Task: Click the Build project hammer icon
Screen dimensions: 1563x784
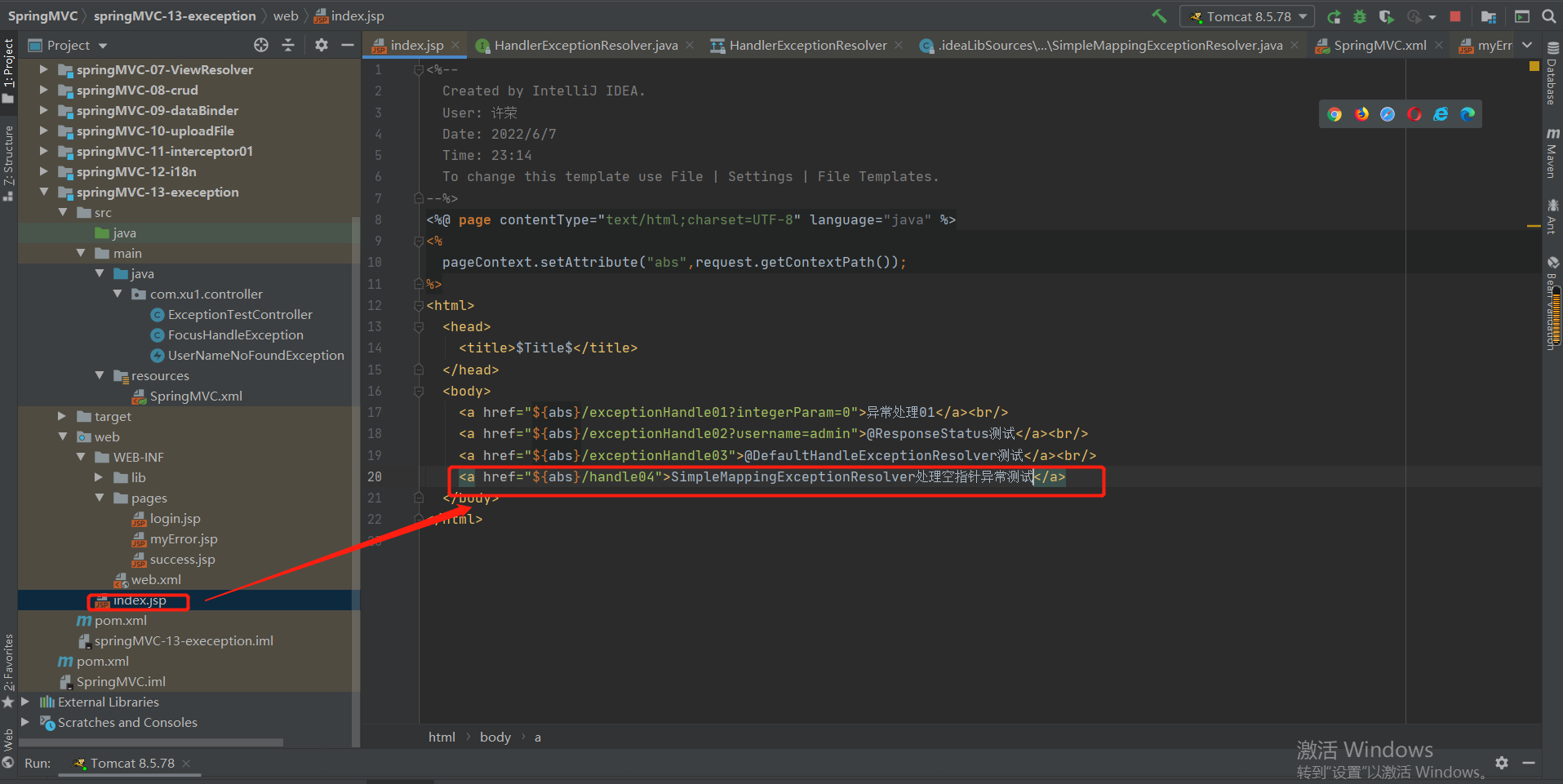Action: point(1159,16)
